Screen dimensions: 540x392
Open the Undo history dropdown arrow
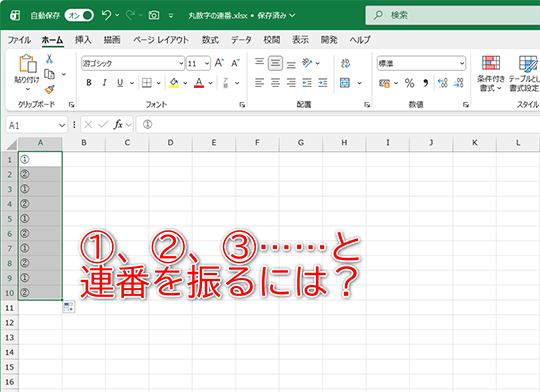point(117,15)
